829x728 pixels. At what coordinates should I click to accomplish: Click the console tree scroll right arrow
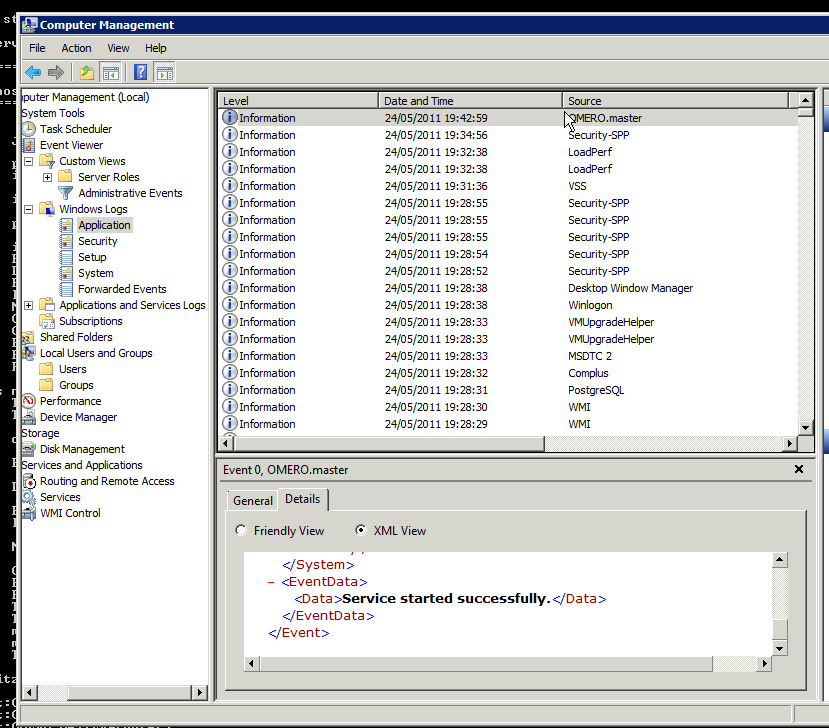pyautogui.click(x=199, y=692)
